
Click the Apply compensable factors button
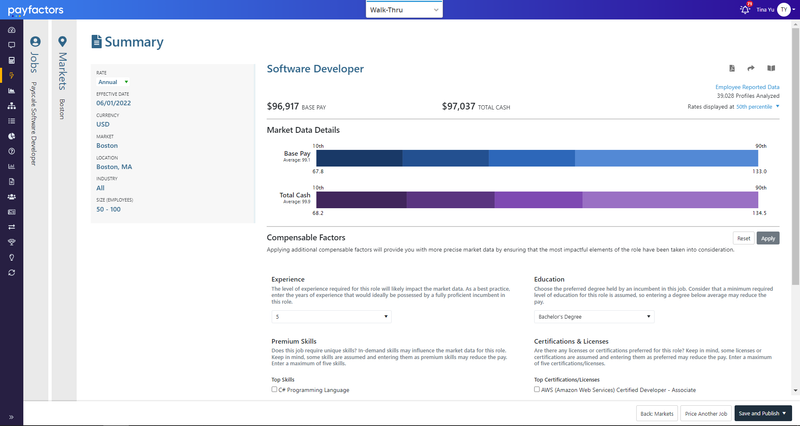[768, 238]
